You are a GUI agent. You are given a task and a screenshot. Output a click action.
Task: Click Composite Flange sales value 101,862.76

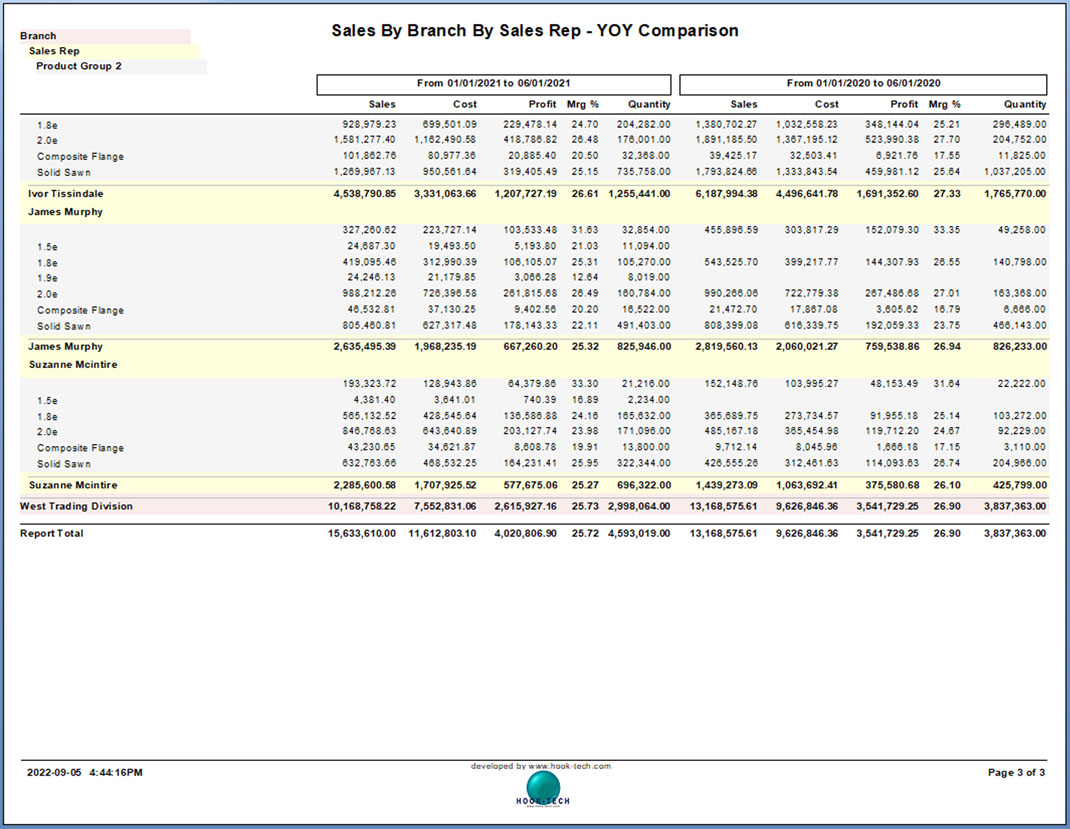coord(369,156)
